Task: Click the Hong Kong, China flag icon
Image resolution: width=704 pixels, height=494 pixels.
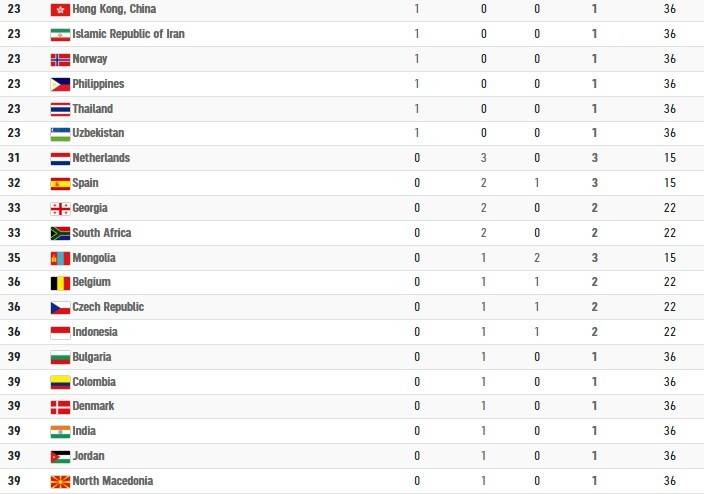Action: pyautogui.click(x=60, y=9)
